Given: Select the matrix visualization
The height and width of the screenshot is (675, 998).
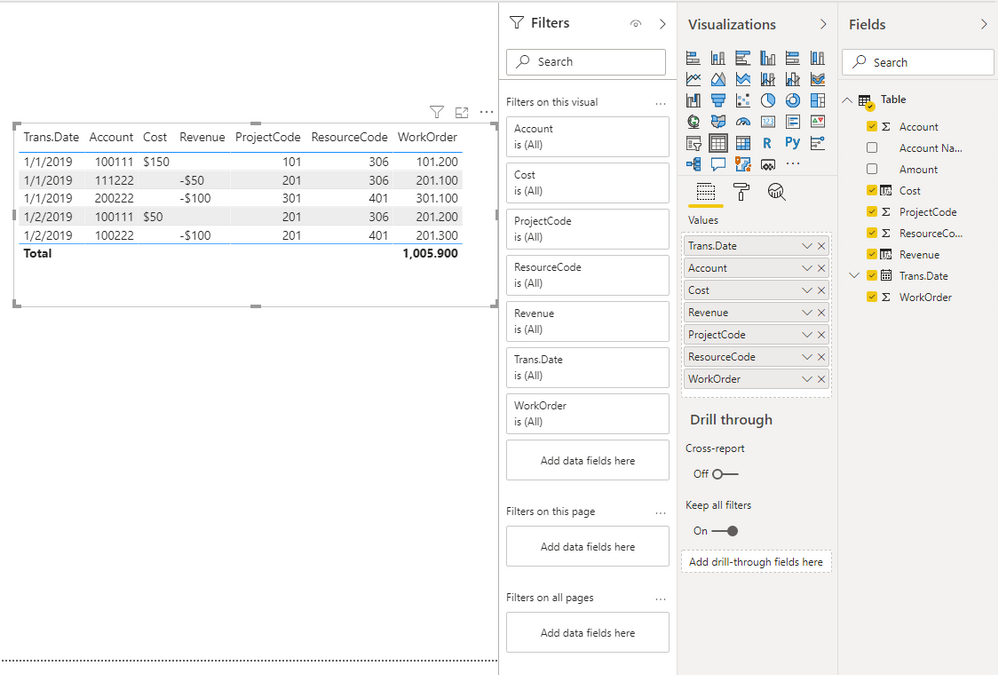Looking at the screenshot, I should (743, 143).
